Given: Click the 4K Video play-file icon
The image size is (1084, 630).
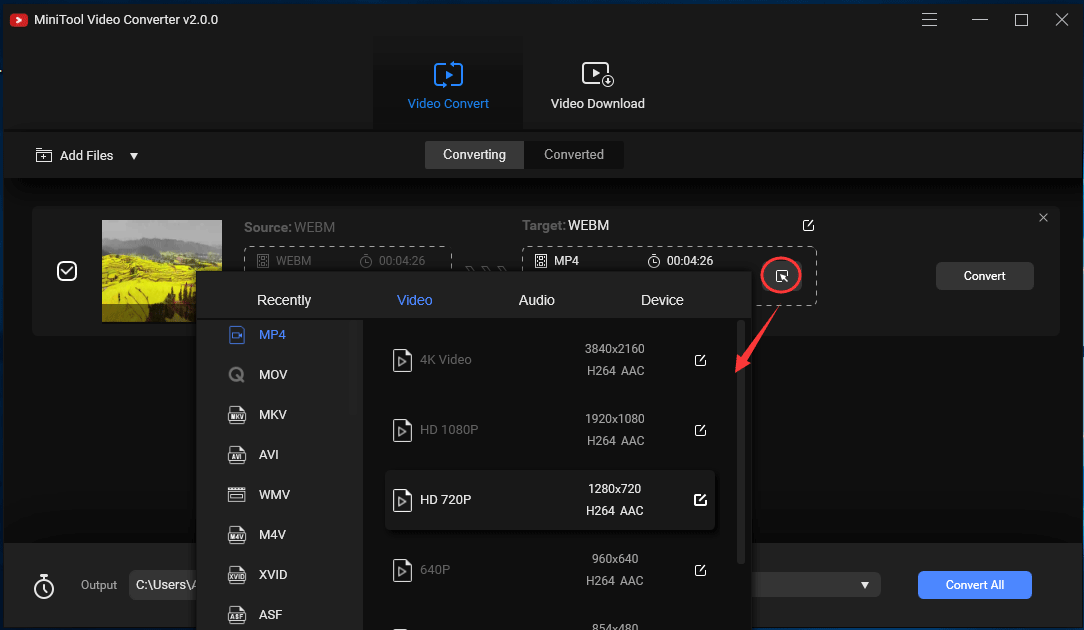Looking at the screenshot, I should click(402, 360).
